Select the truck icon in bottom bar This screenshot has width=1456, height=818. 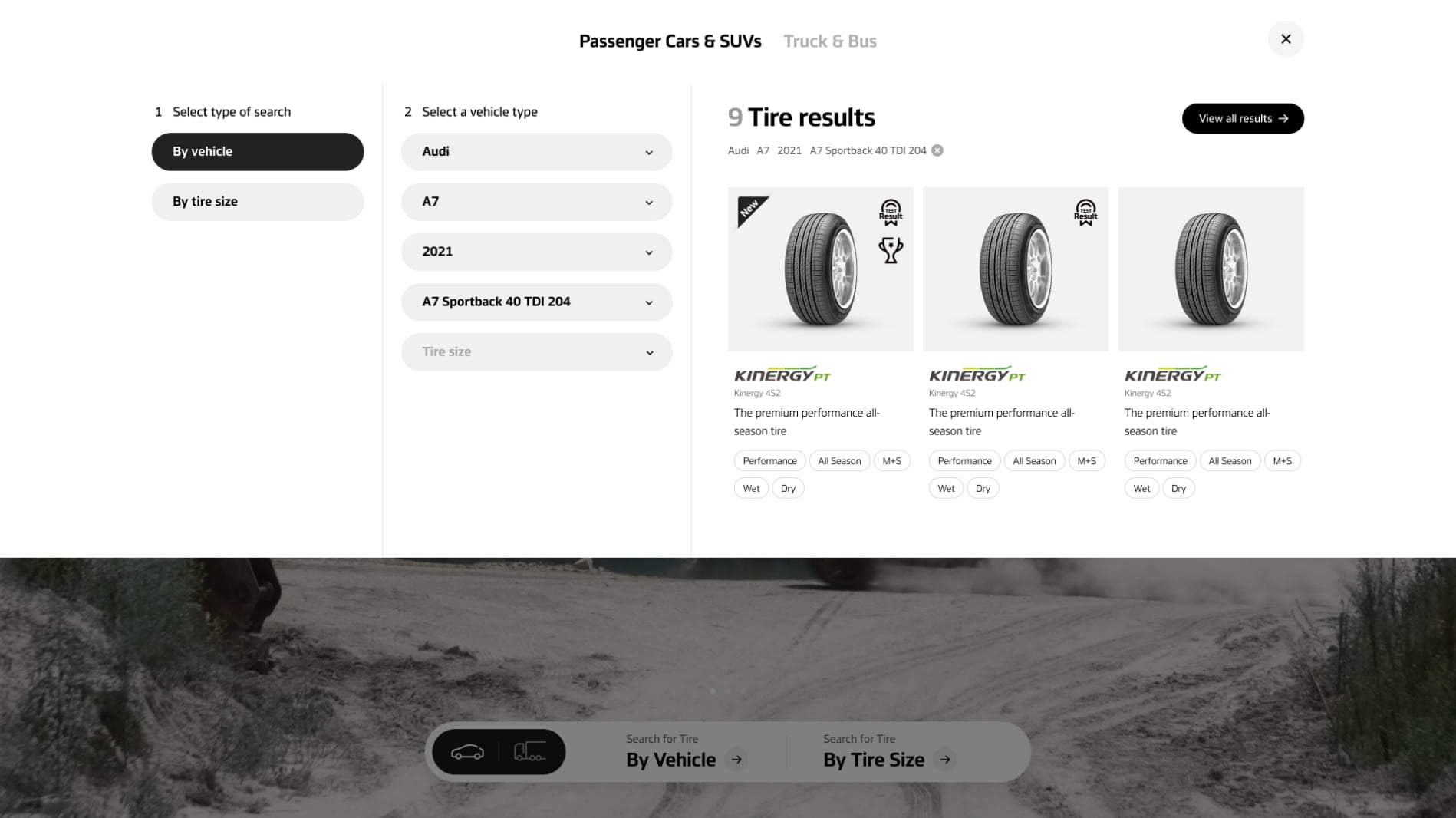pyautogui.click(x=530, y=752)
